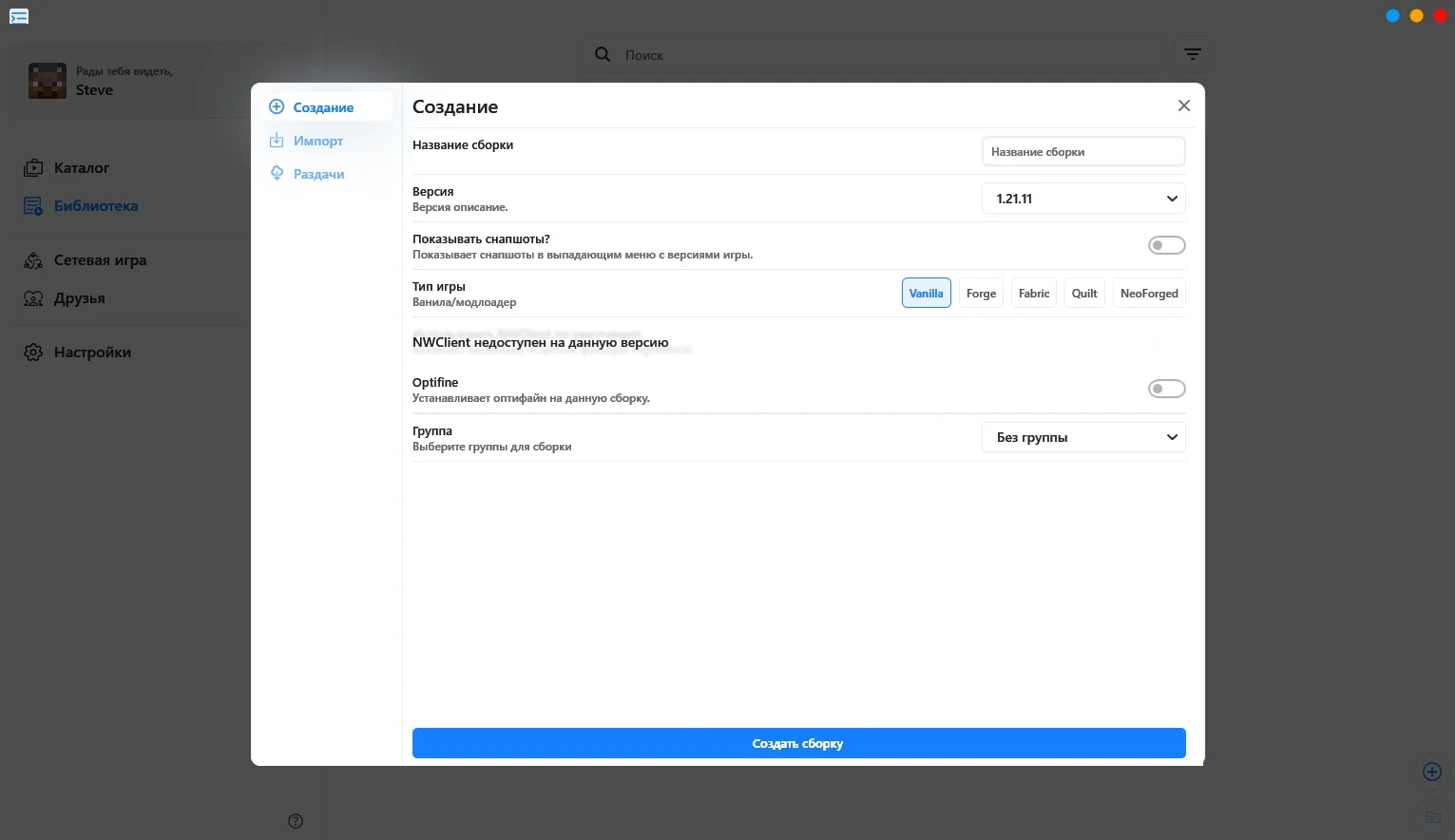Click the filter icon next to search
1455x840 pixels.
pos(1193,55)
